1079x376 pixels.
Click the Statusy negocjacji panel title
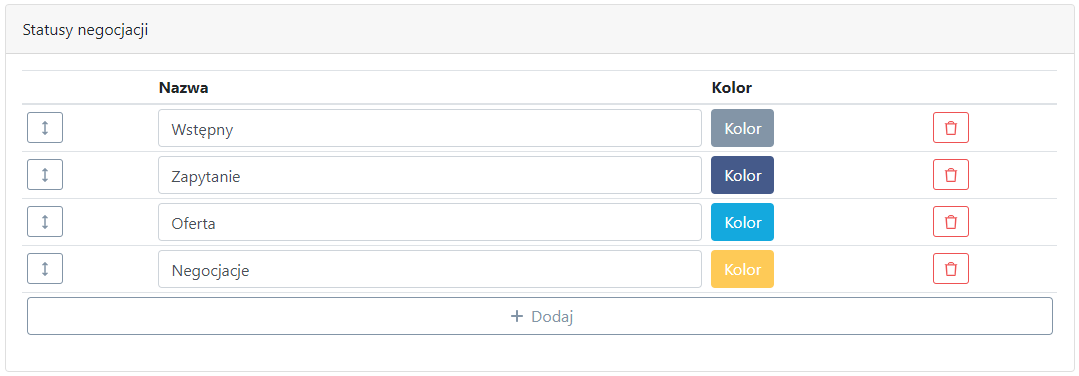(85, 30)
